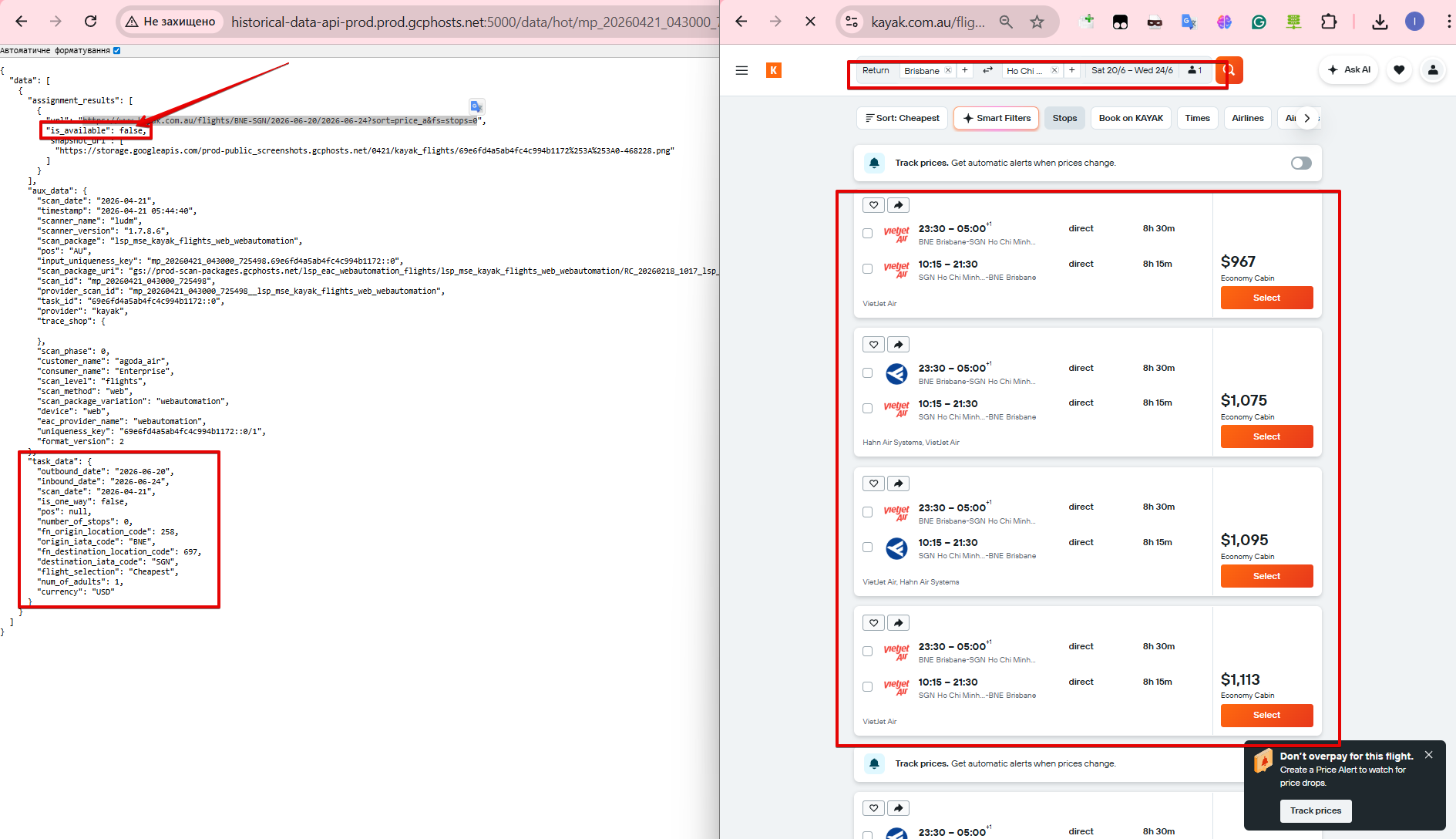Viewport: 1456px width, 839px height.
Task: Open saved trips heart in header
Action: coord(1399,70)
